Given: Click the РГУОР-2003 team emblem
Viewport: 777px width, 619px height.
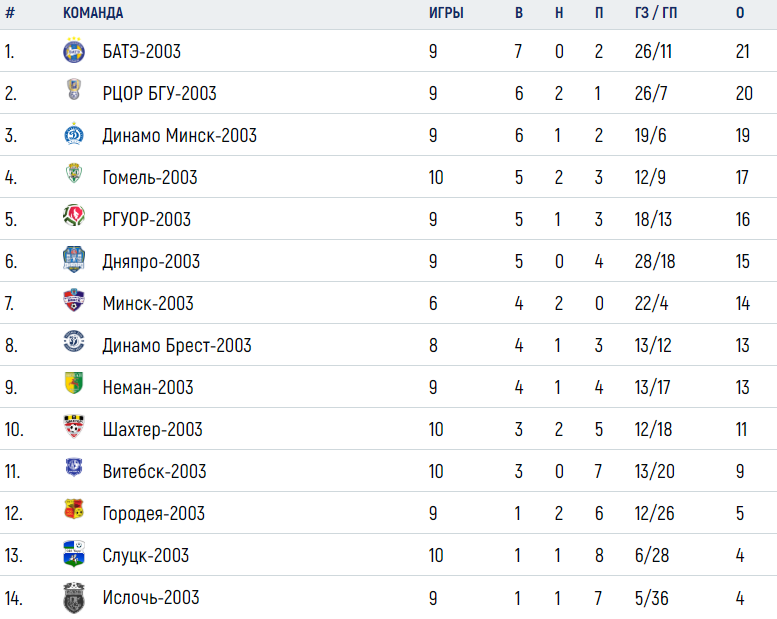Looking at the screenshot, I should pos(74,216).
